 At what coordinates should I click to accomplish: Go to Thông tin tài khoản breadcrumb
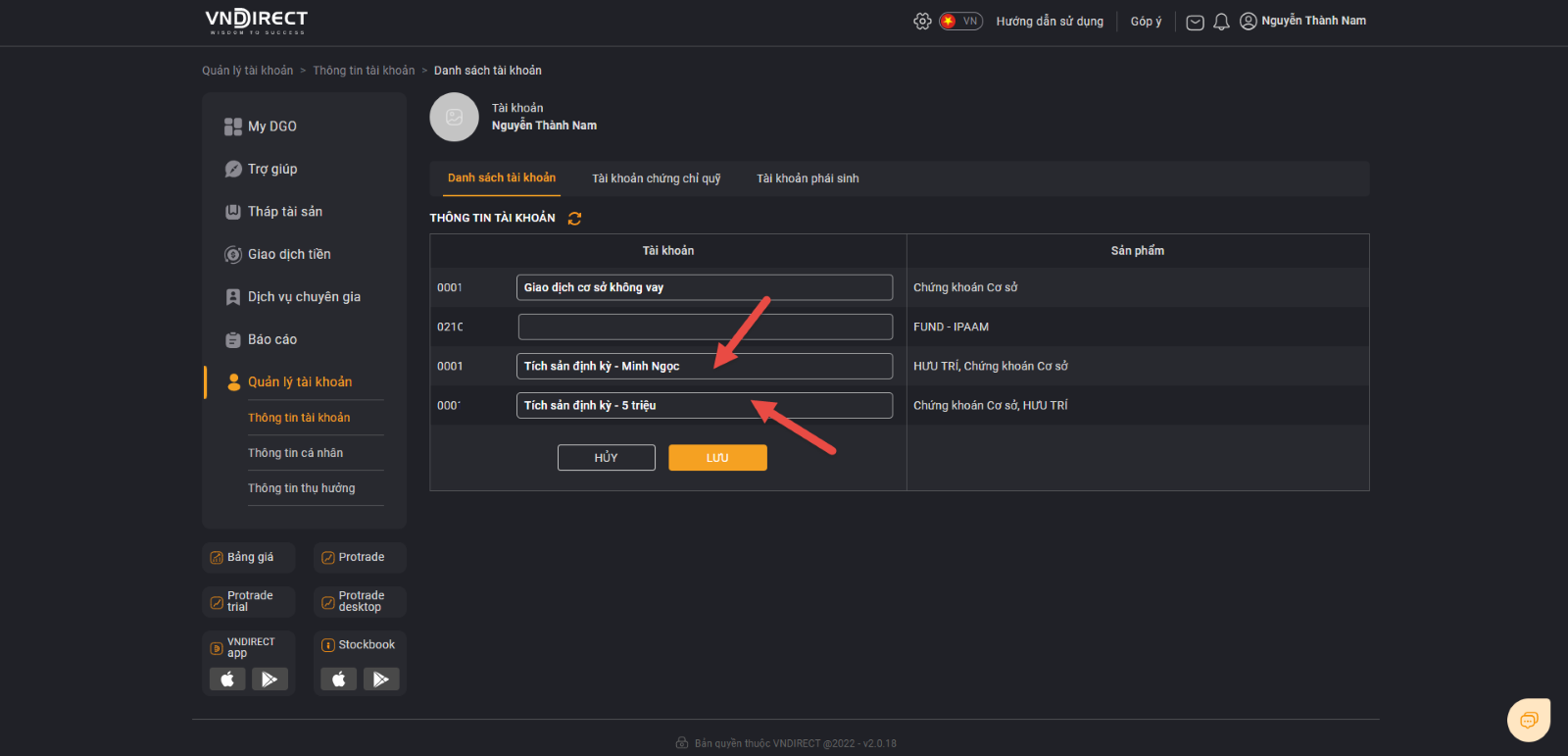pyautogui.click(x=364, y=71)
